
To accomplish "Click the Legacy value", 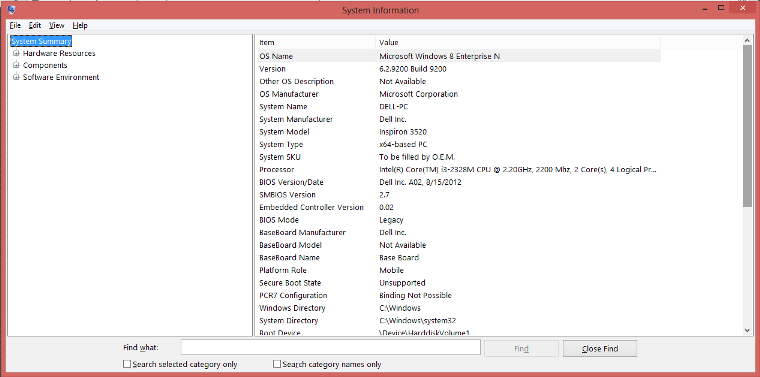I will point(391,220).
